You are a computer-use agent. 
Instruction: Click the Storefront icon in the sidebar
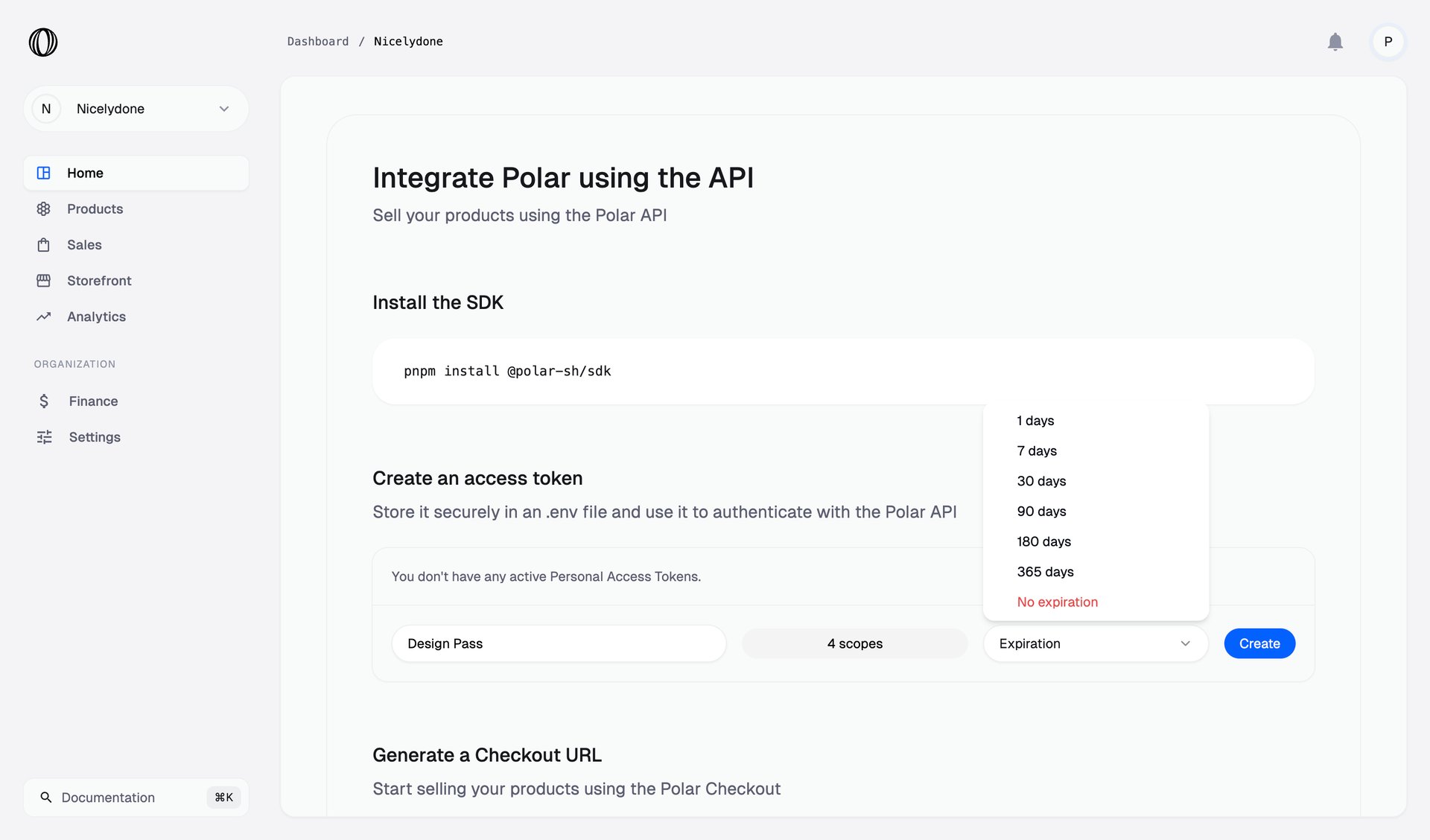(44, 280)
